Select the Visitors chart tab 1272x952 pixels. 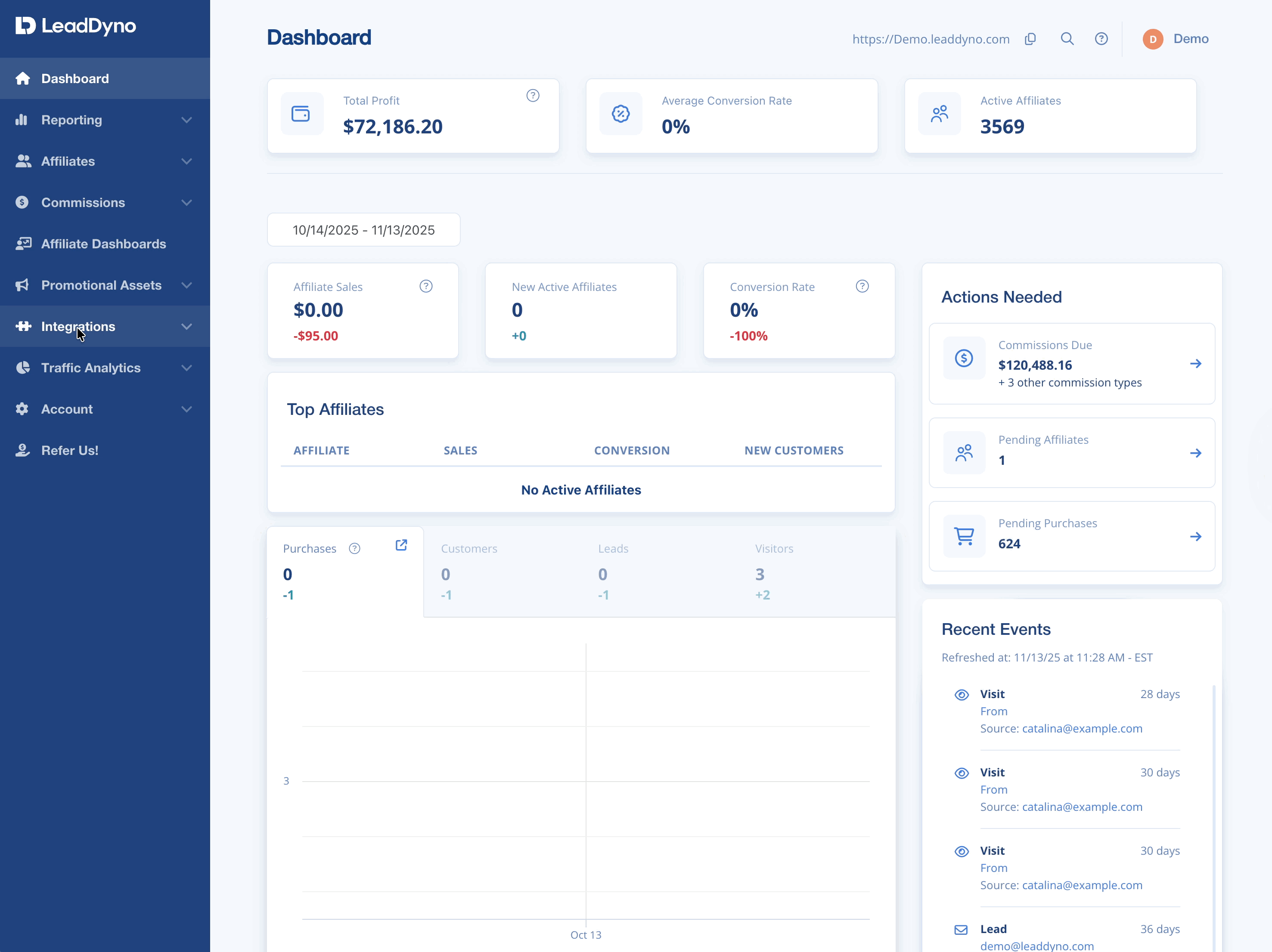(816, 572)
